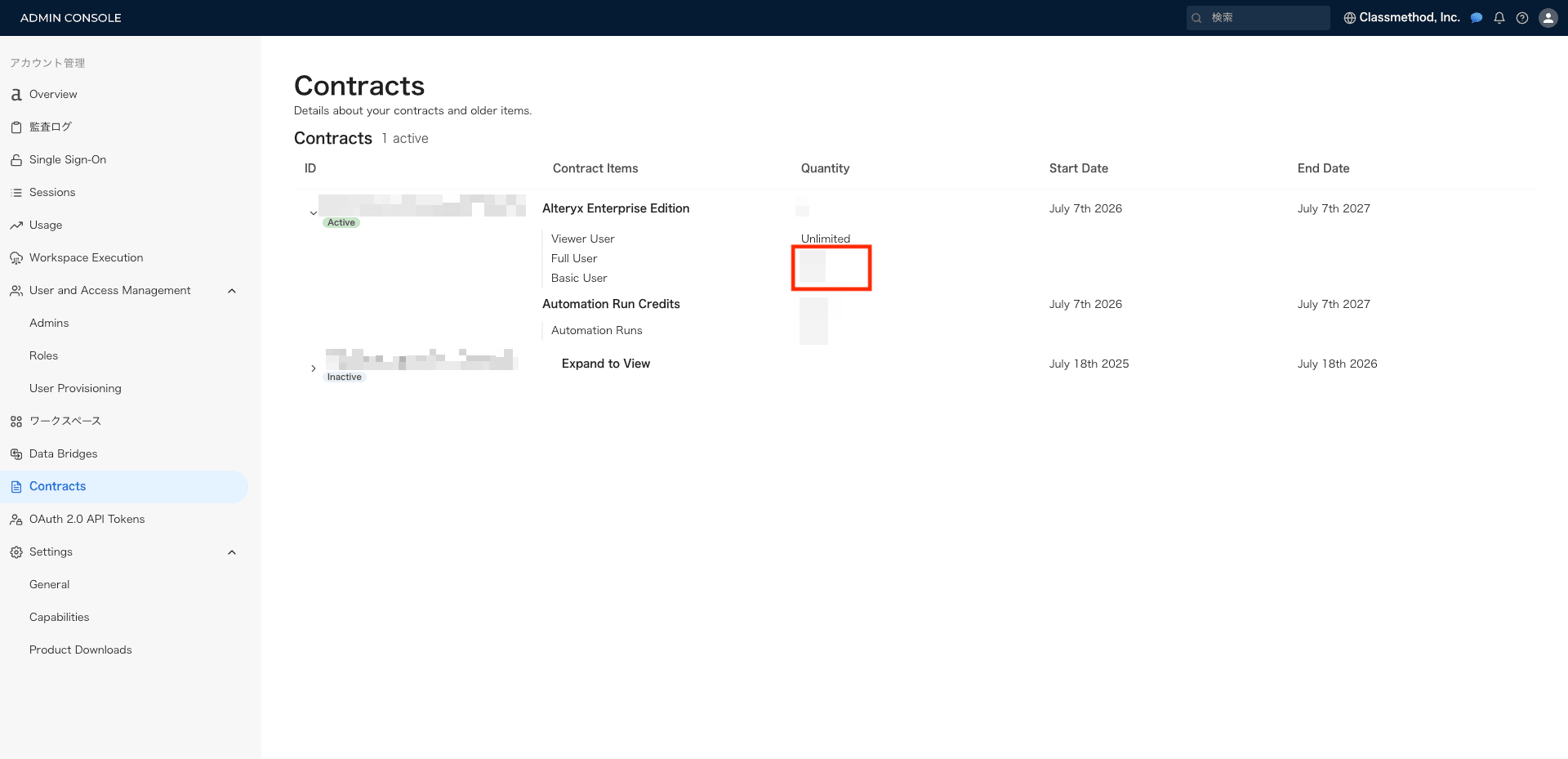This screenshot has height=759, width=1568.
Task: Click the 監査ログ clipboard icon
Action: 16,127
